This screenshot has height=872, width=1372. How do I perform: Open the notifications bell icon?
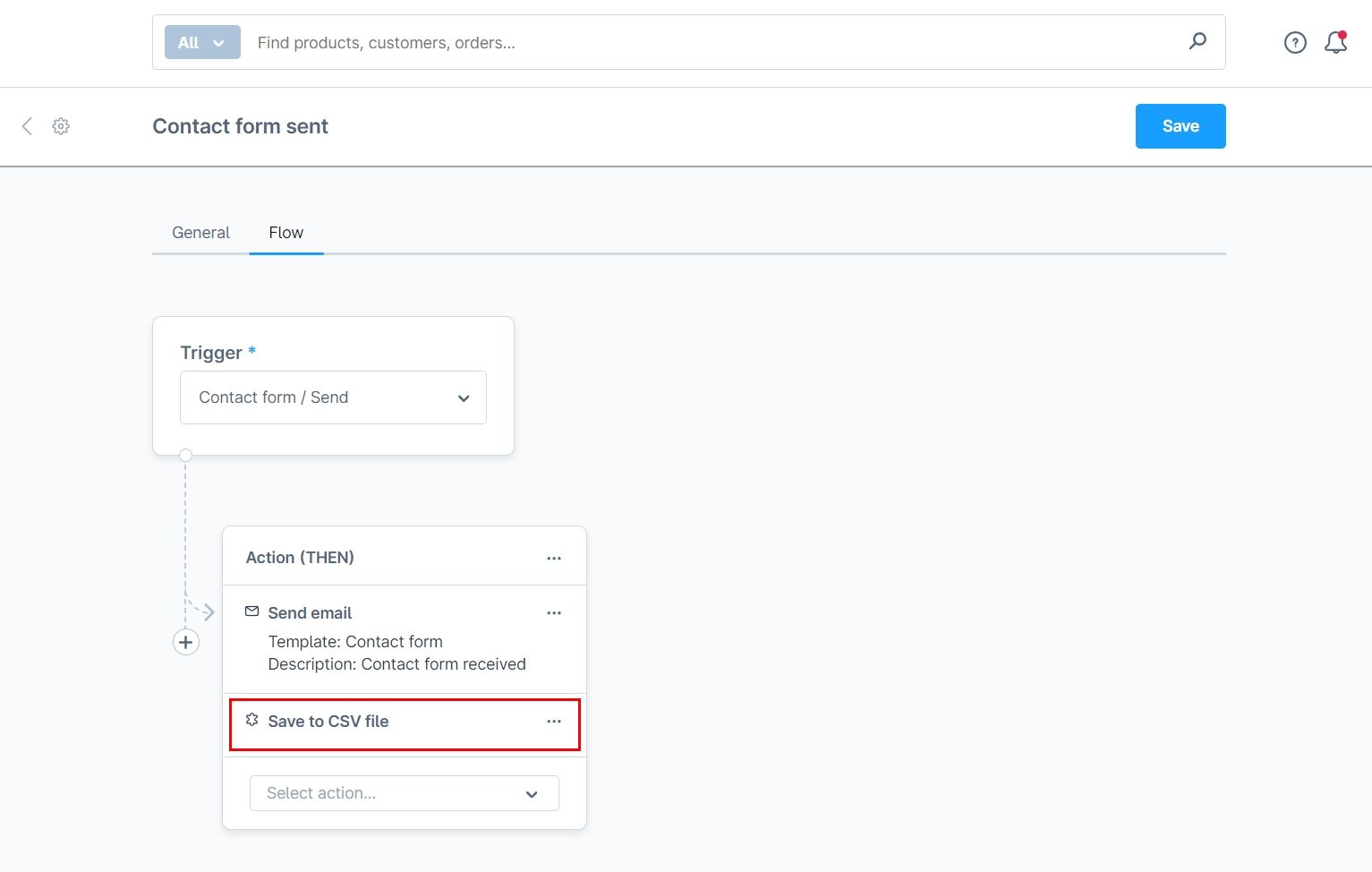[1336, 42]
